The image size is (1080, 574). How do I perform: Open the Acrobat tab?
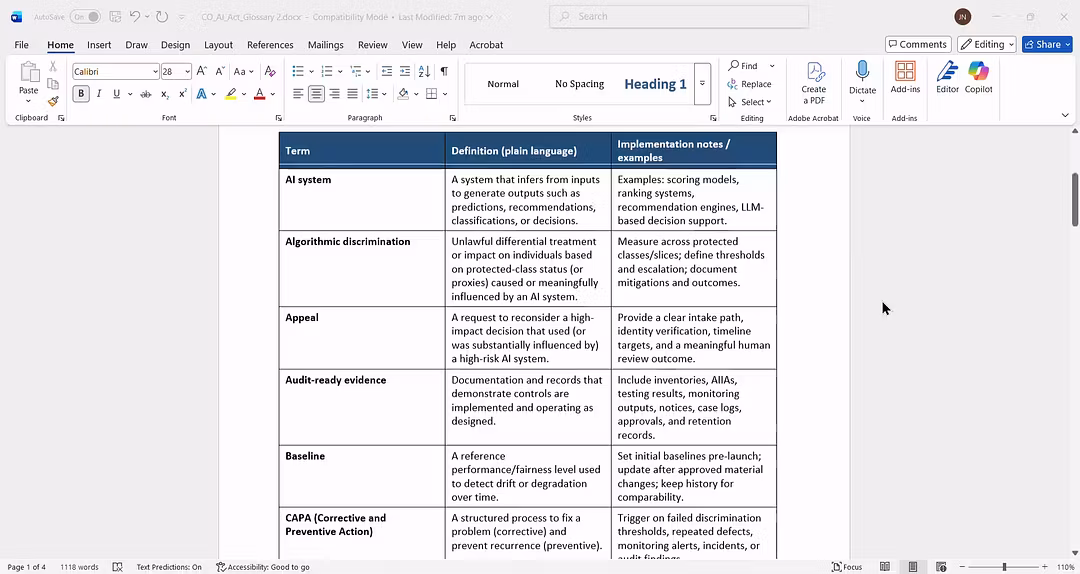pyautogui.click(x=486, y=45)
